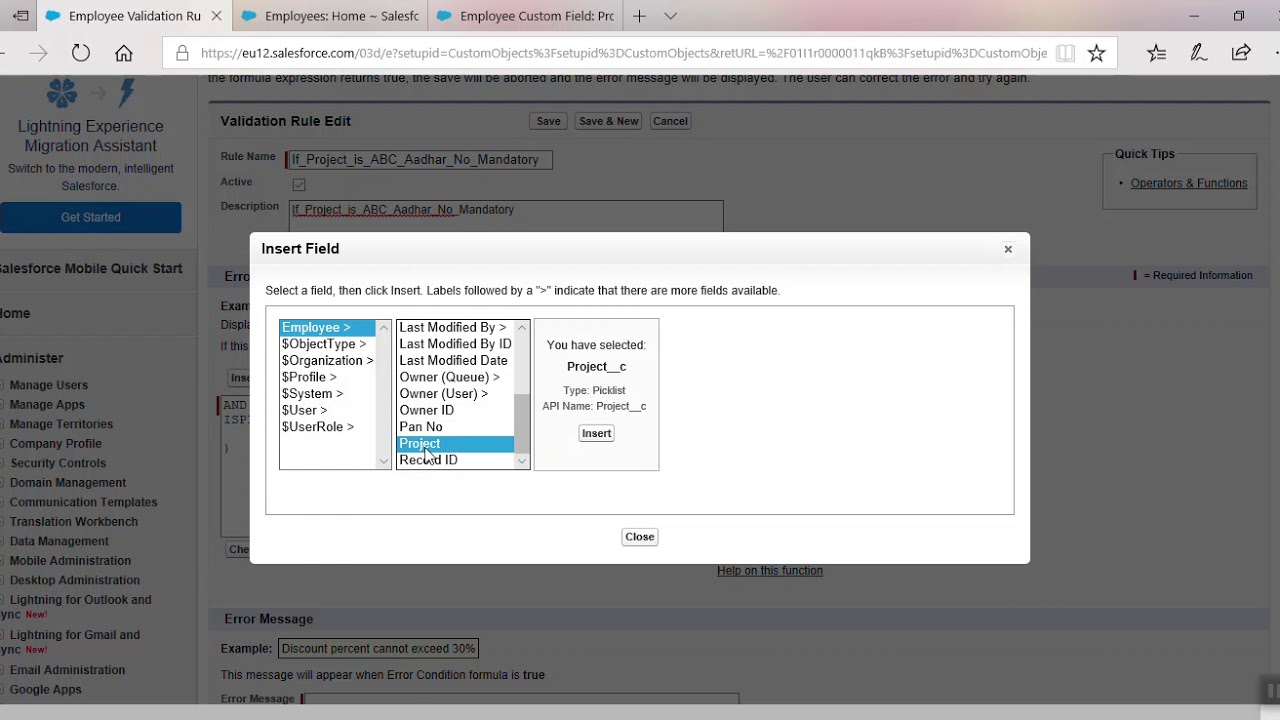The image size is (1280, 720).
Task: Open a new browser tab
Action: [639, 16]
